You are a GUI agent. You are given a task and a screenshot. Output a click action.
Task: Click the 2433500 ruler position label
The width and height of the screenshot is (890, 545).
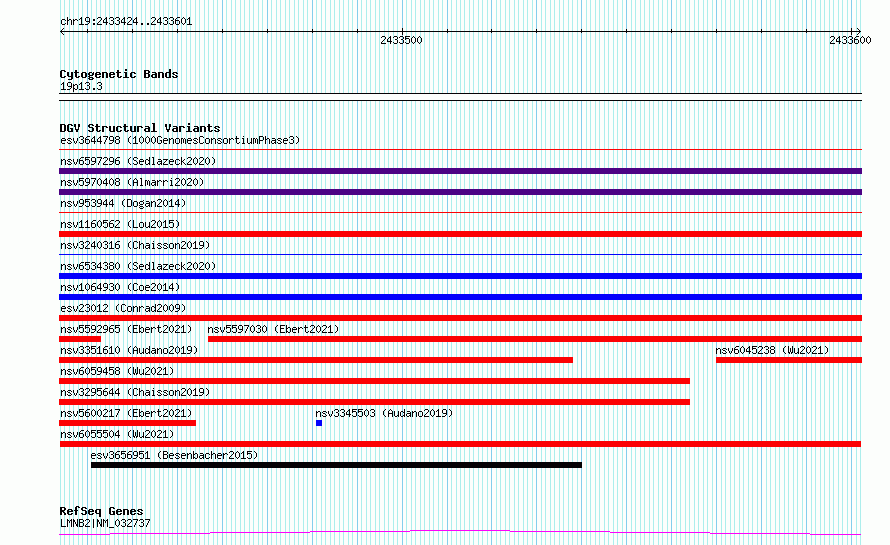click(401, 40)
